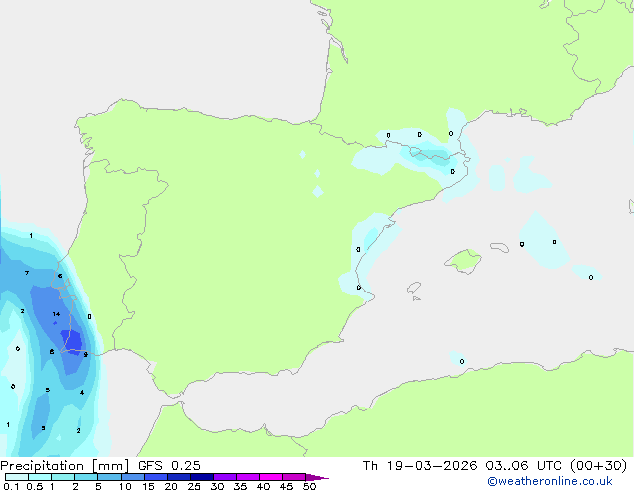The width and height of the screenshot is (634, 490).
Task: Click the legend swatch between 20 and 25
Action: 179,477
